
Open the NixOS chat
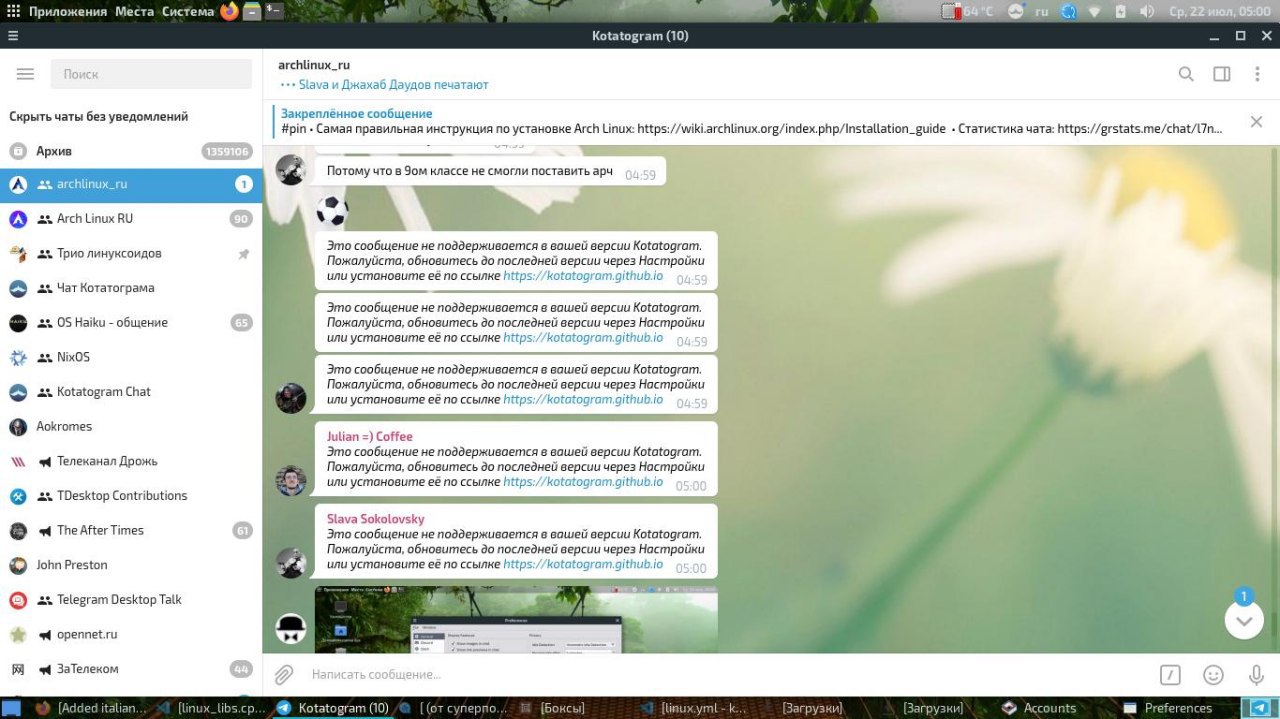coord(131,357)
